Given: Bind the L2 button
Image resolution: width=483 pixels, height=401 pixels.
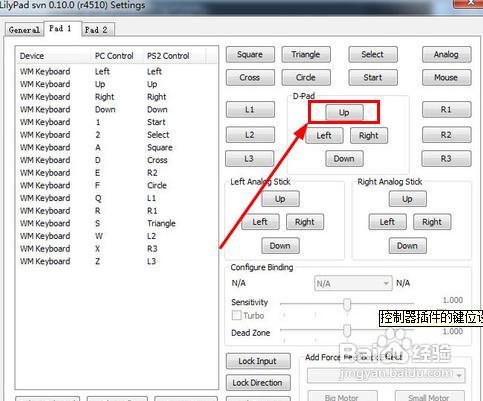Looking at the screenshot, I should (x=250, y=135).
